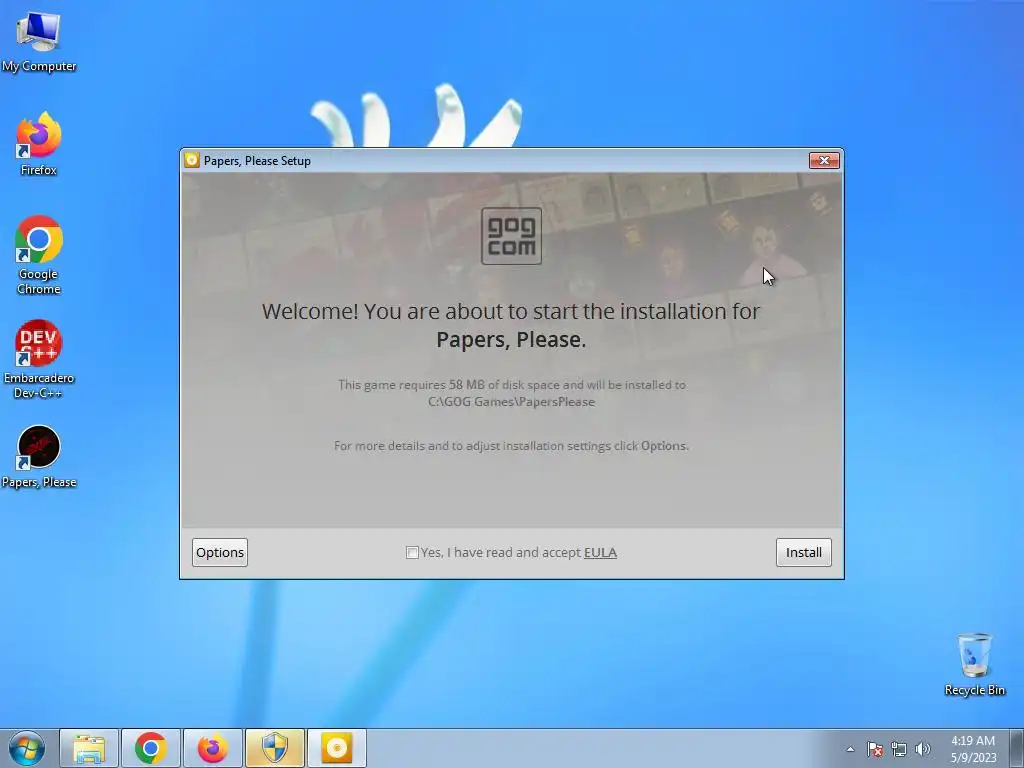Select the Google Chrome desktop shortcut
Image resolution: width=1024 pixels, height=768 pixels.
click(39, 255)
